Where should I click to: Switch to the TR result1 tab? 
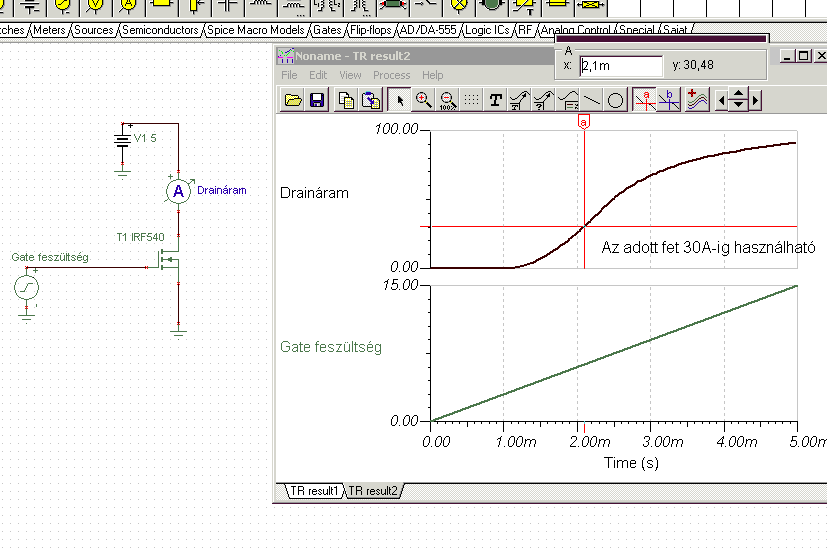coord(314,491)
